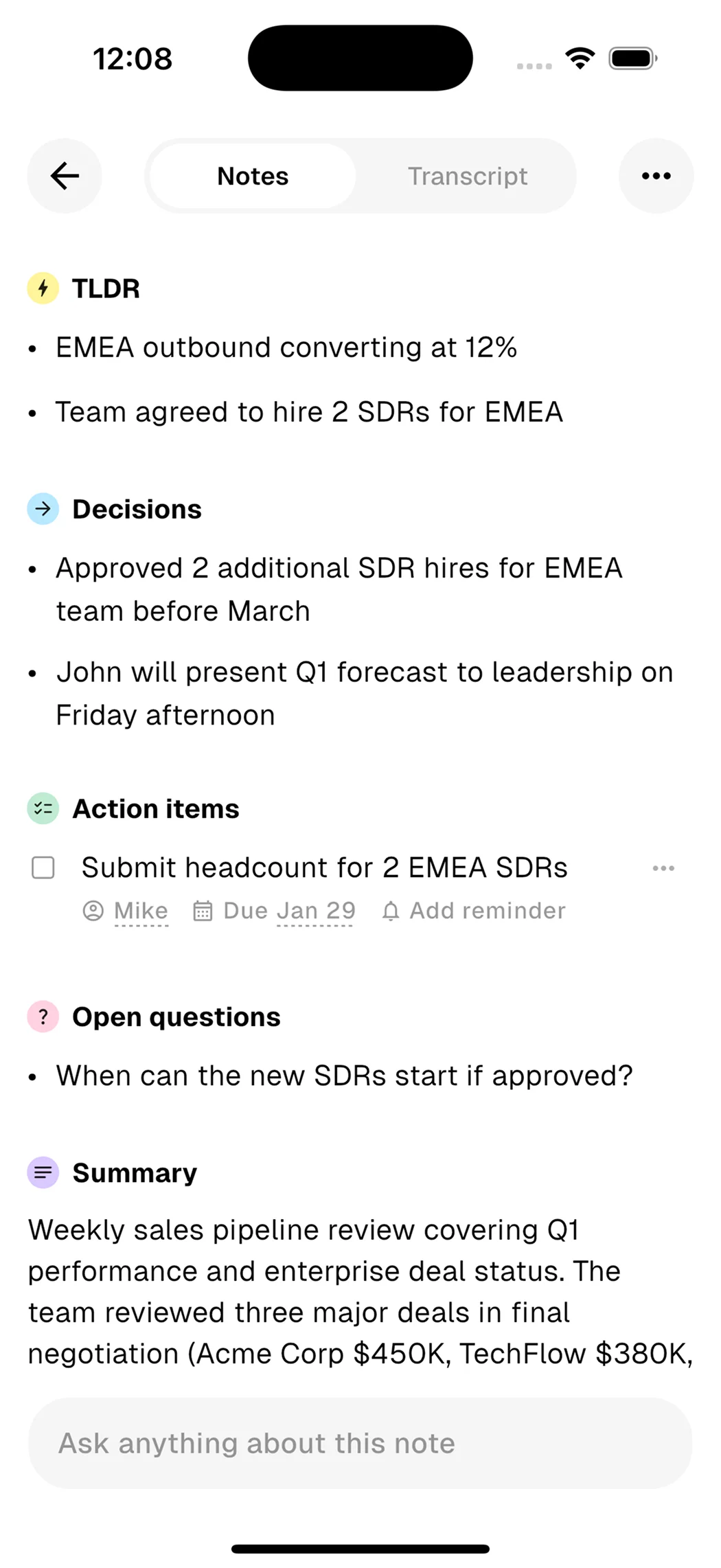Tap the green checklist Action items icon
The image size is (721, 1568).
[x=43, y=808]
